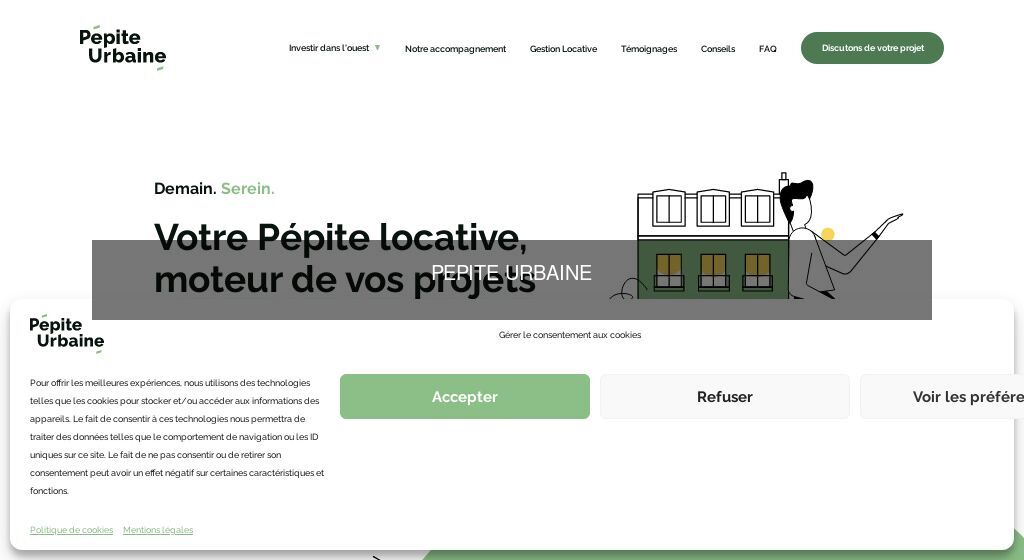Screen dimensions: 1024x560
Task: Open the Conseils section
Action: tap(718, 49)
